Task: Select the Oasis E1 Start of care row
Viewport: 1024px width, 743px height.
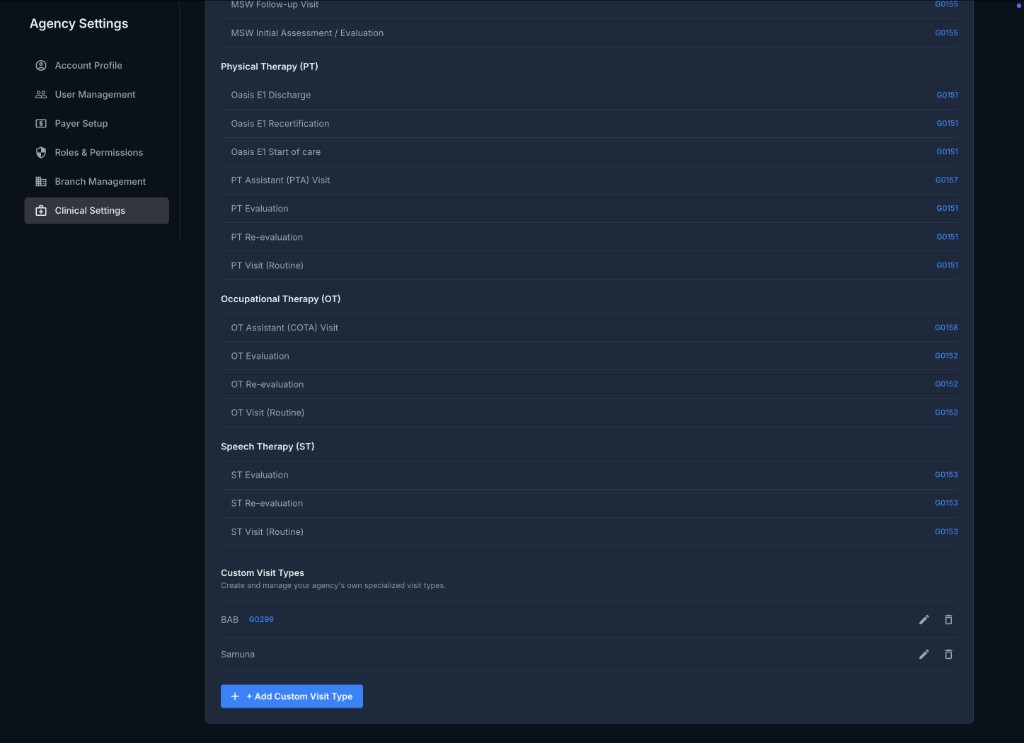Action: pyautogui.click(x=590, y=152)
